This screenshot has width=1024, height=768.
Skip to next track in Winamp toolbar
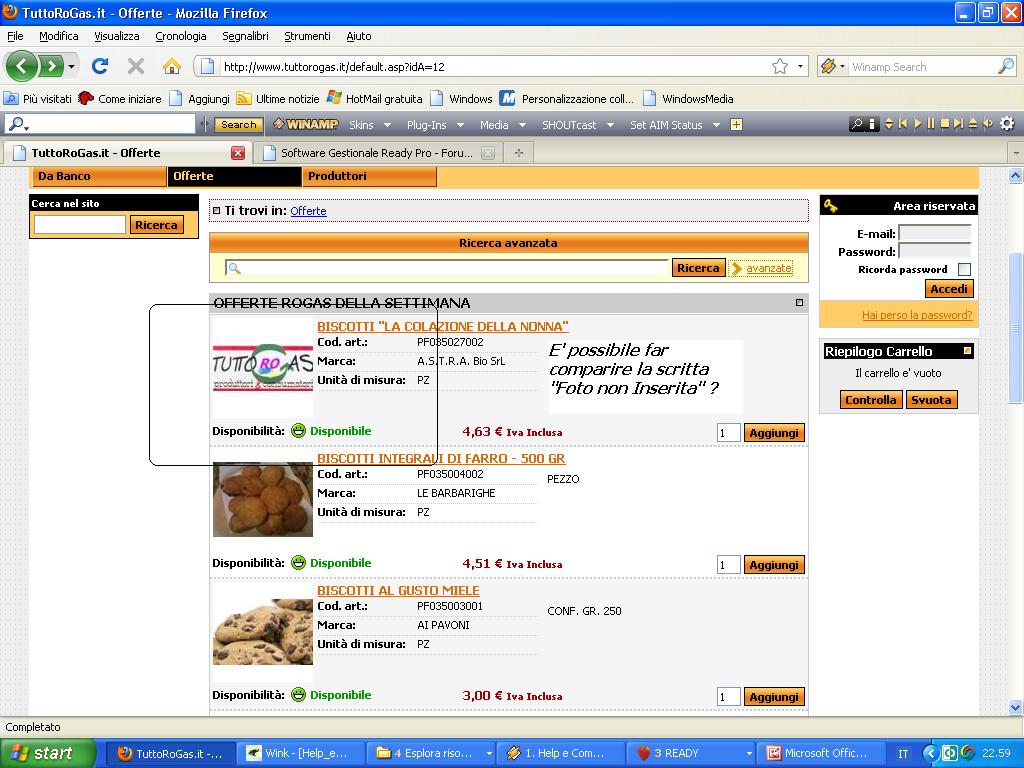point(958,124)
